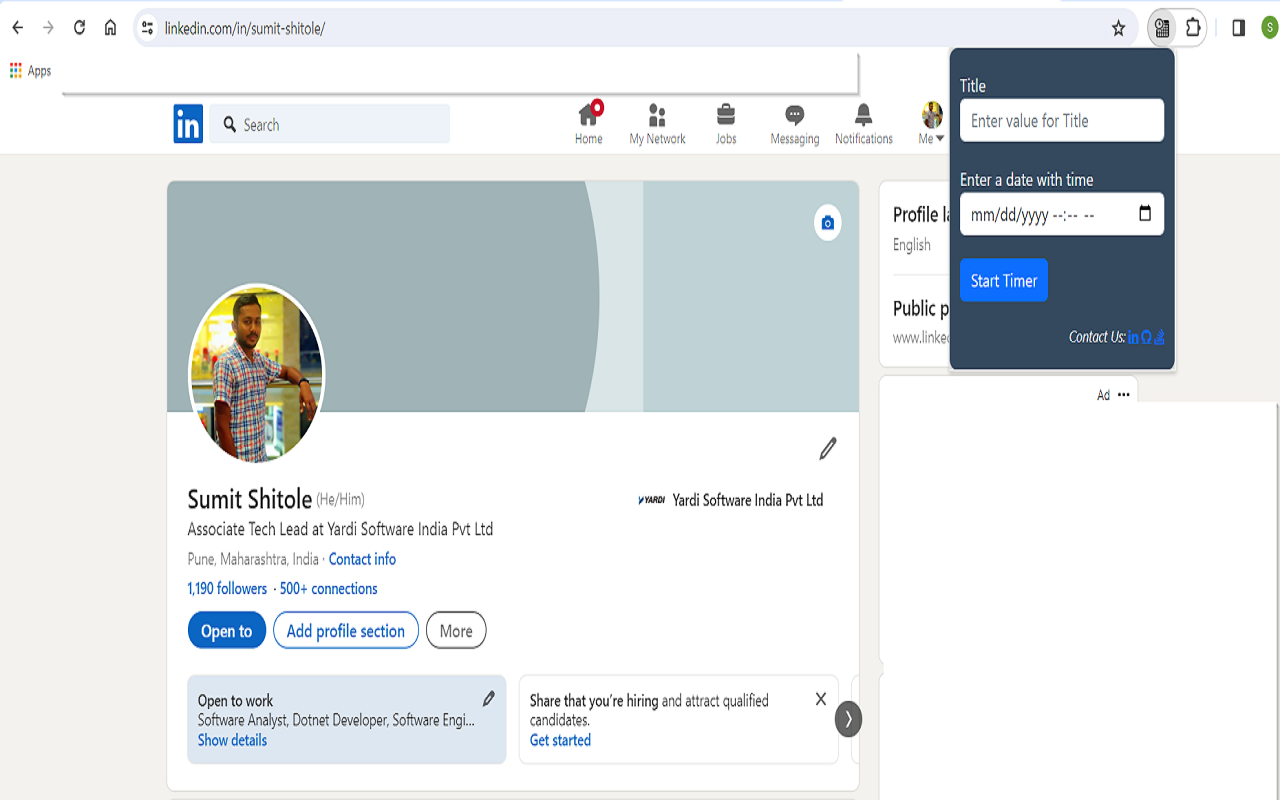Bookmark this page with the star icon
This screenshot has width=1280, height=800.
tap(1118, 28)
